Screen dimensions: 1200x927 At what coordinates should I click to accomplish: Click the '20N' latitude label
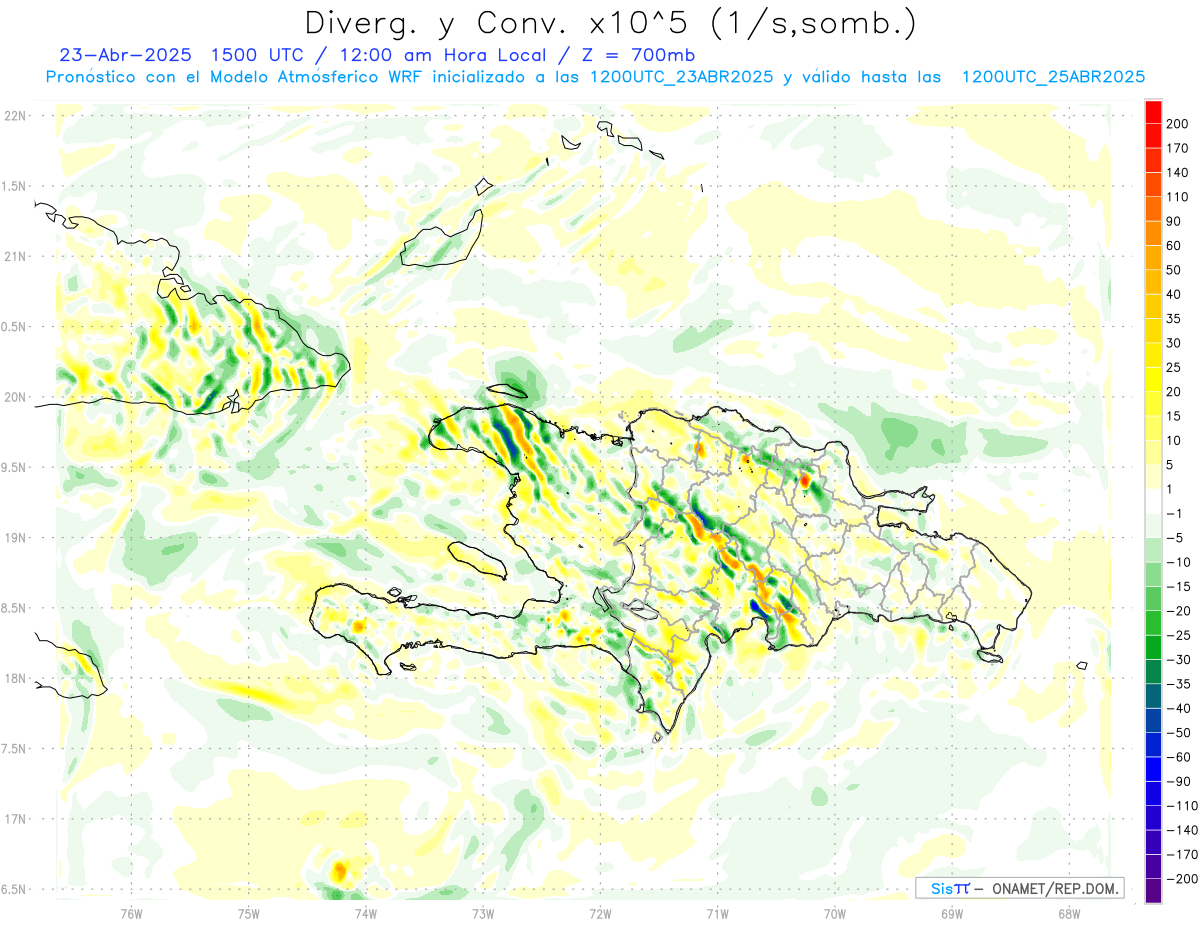(x=14, y=397)
